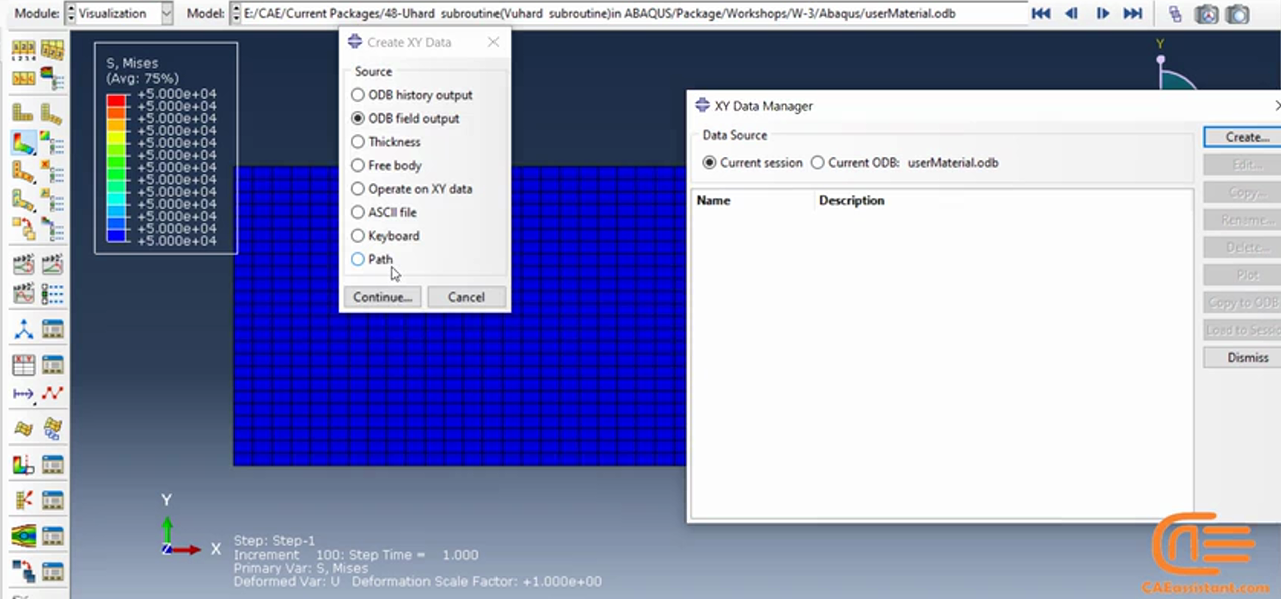Screen dimensions: 1281x599
Task: Jump to first frame
Action: (x=1041, y=13)
